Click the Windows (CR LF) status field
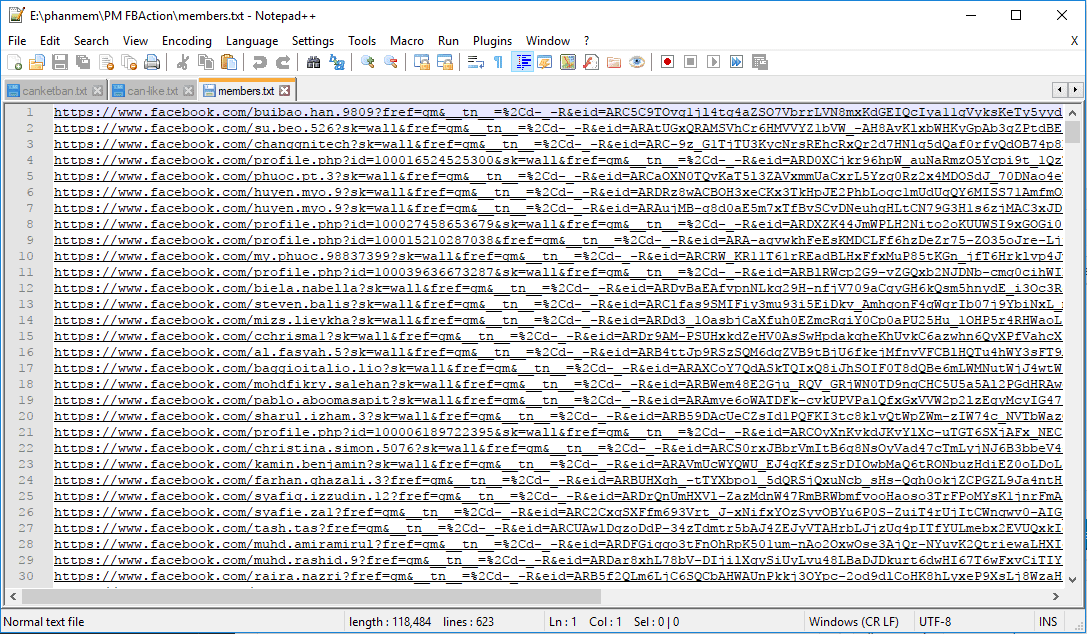 853,622
